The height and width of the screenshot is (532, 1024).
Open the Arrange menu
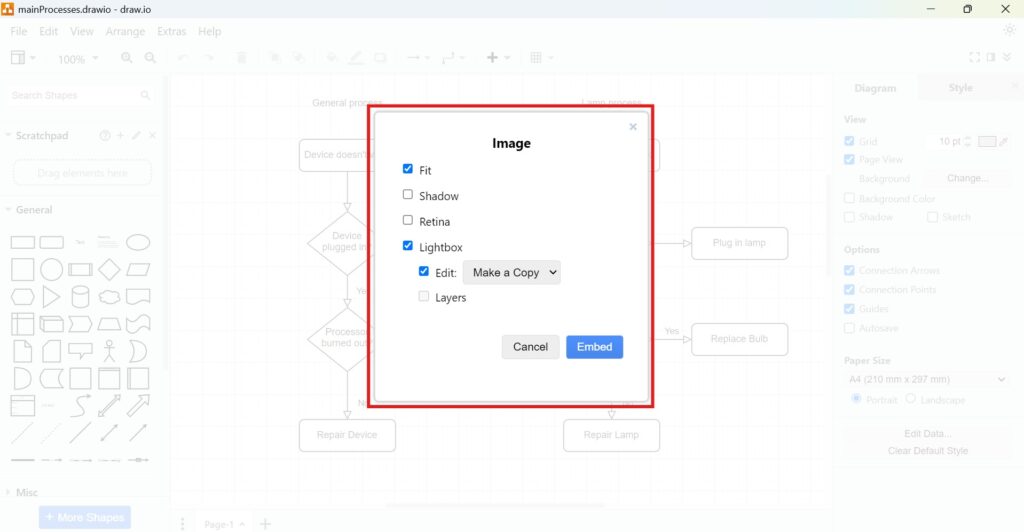coord(125,31)
